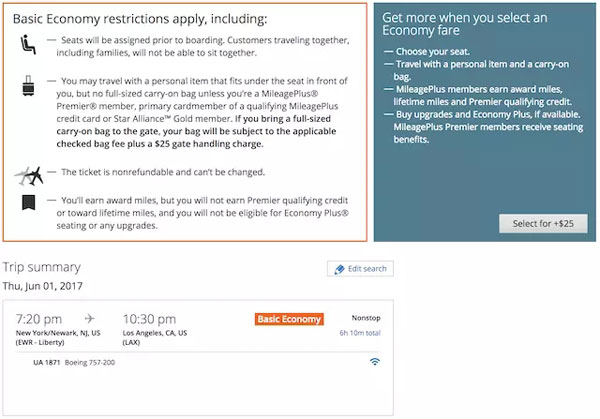This screenshot has height=419, width=600.
Task: Click the pencil icon beside Edit search
Action: pos(338,269)
